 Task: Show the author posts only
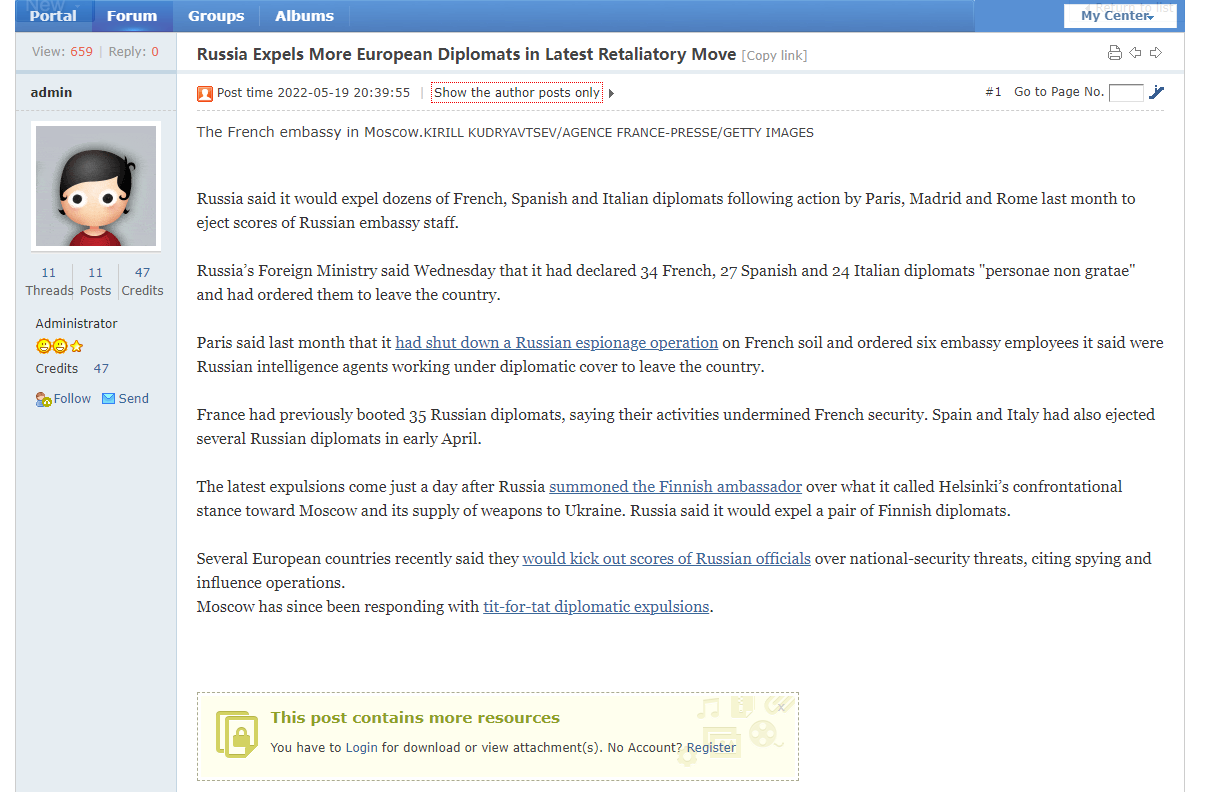coord(517,92)
